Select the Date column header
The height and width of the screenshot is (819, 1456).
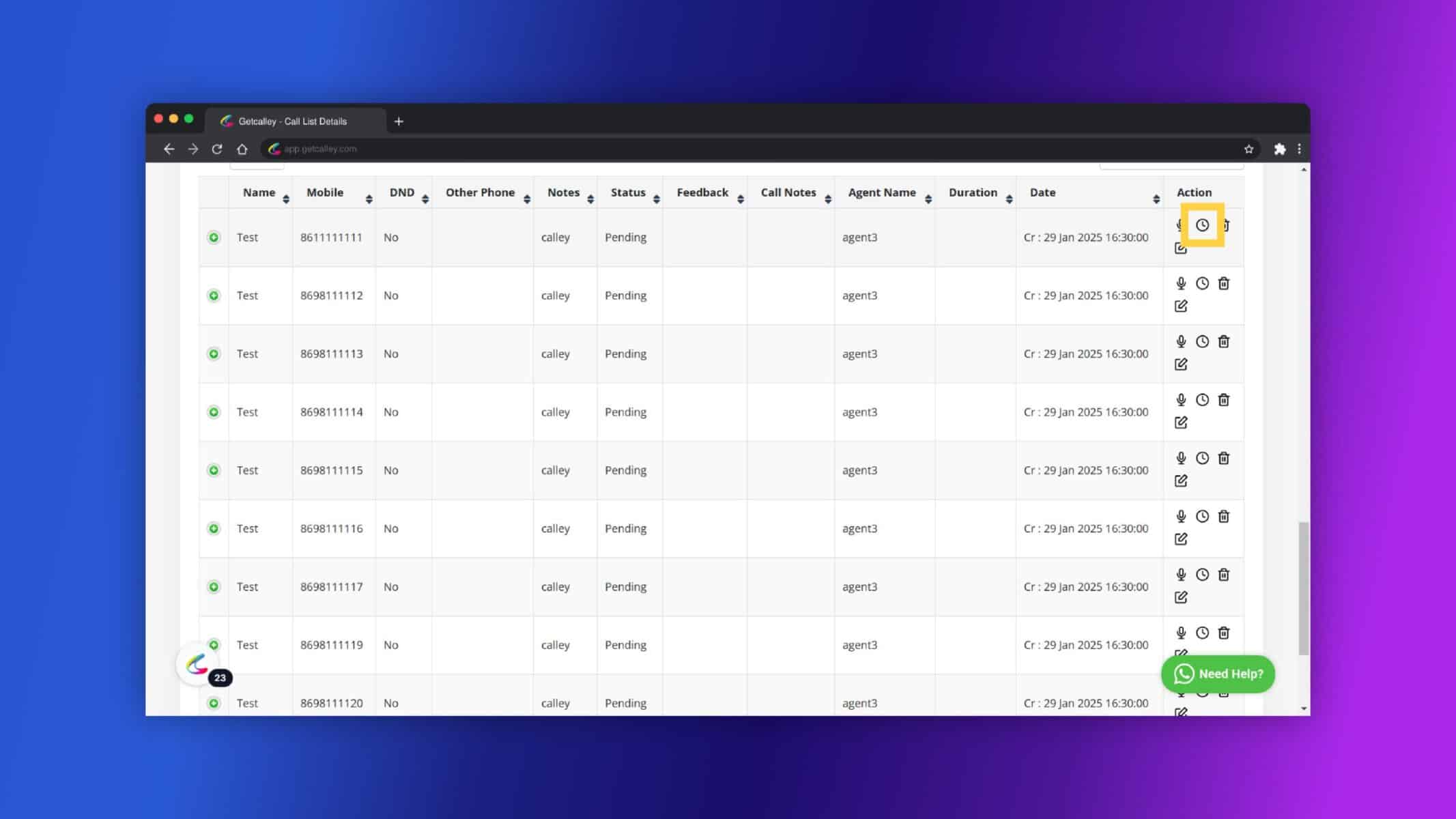click(1043, 192)
